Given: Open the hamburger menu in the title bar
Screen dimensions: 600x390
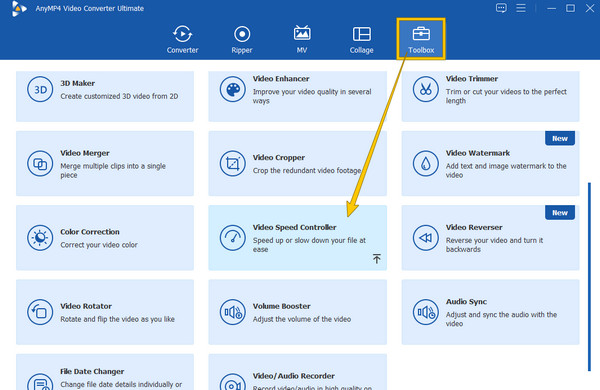Looking at the screenshot, I should (521, 8).
